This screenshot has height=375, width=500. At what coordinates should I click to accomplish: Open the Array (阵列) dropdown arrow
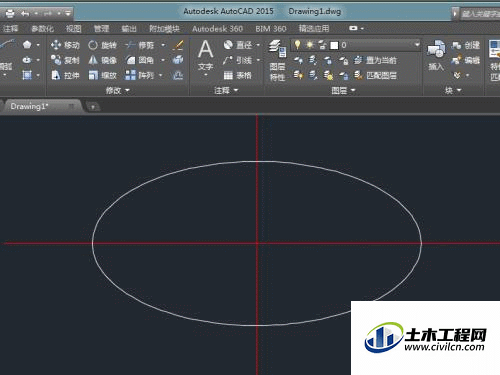pyautogui.click(x=161, y=75)
